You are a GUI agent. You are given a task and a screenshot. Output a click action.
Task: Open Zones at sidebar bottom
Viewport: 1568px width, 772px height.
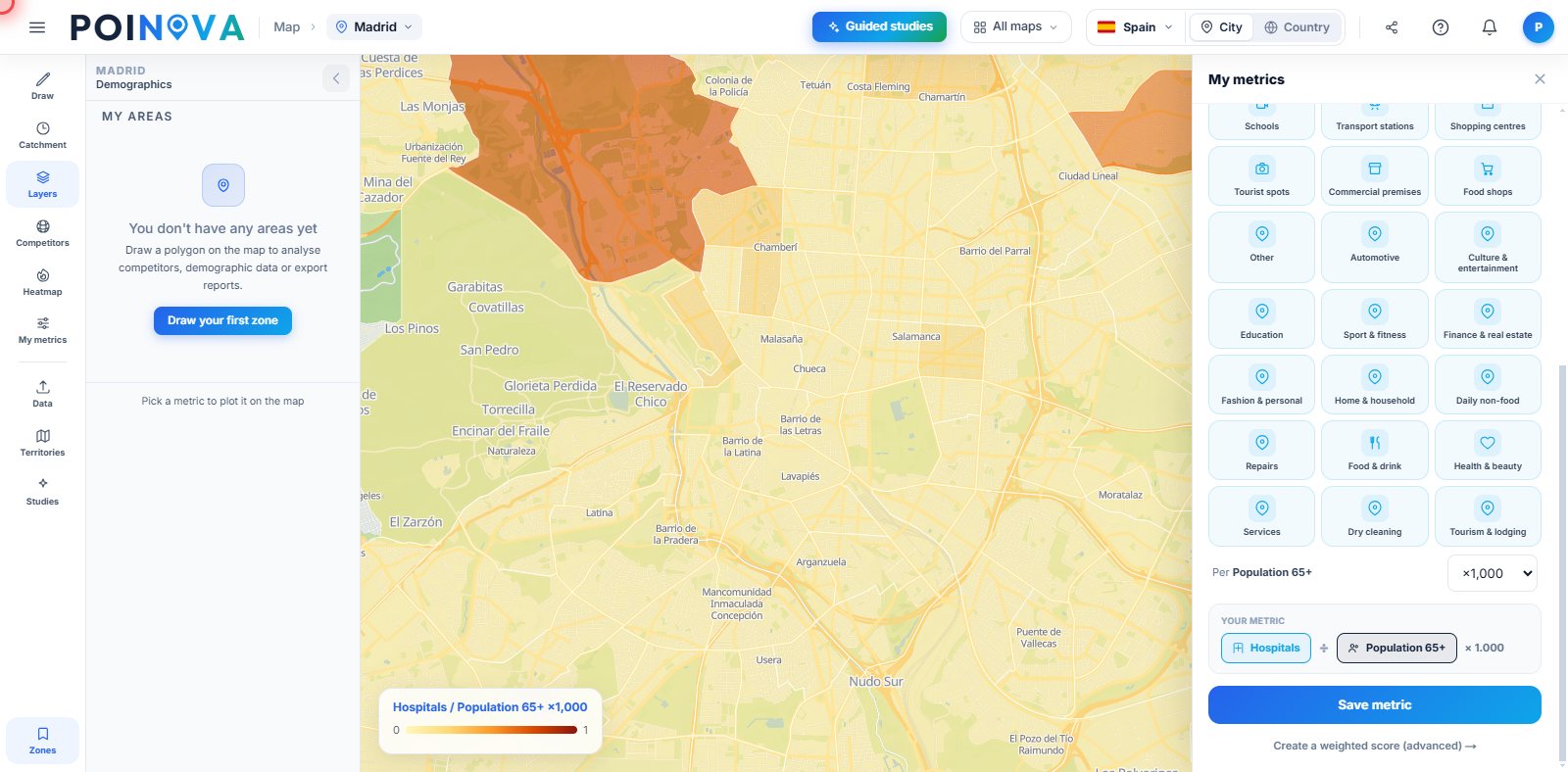coord(42,741)
